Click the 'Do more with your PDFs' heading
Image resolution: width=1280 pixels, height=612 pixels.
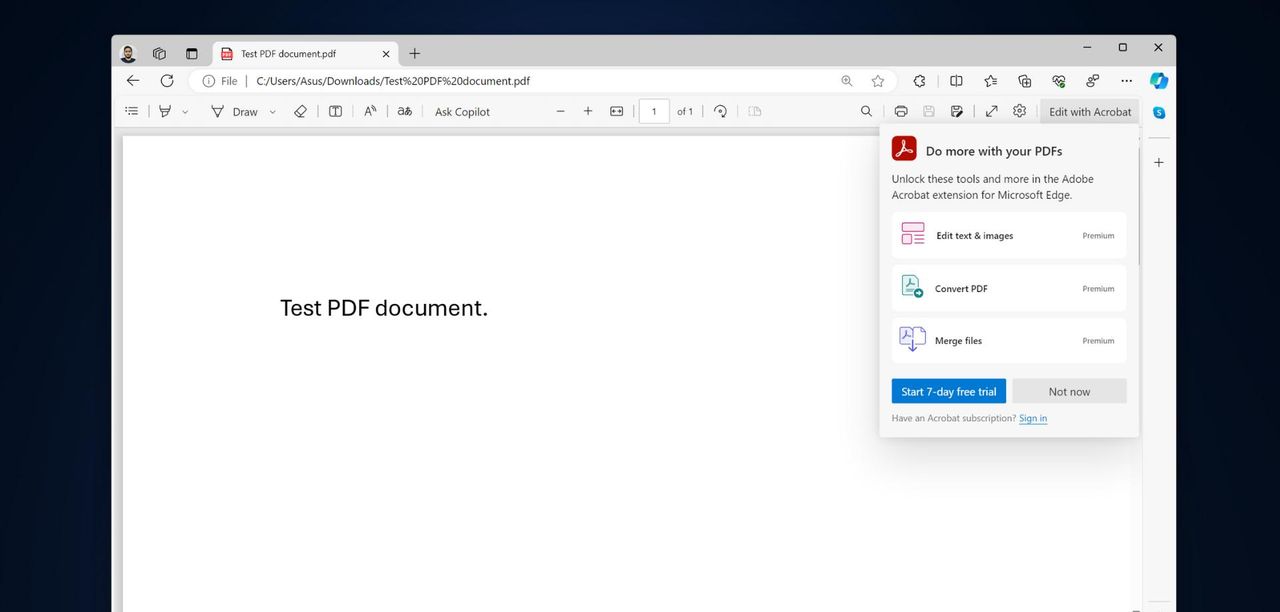click(x=994, y=151)
